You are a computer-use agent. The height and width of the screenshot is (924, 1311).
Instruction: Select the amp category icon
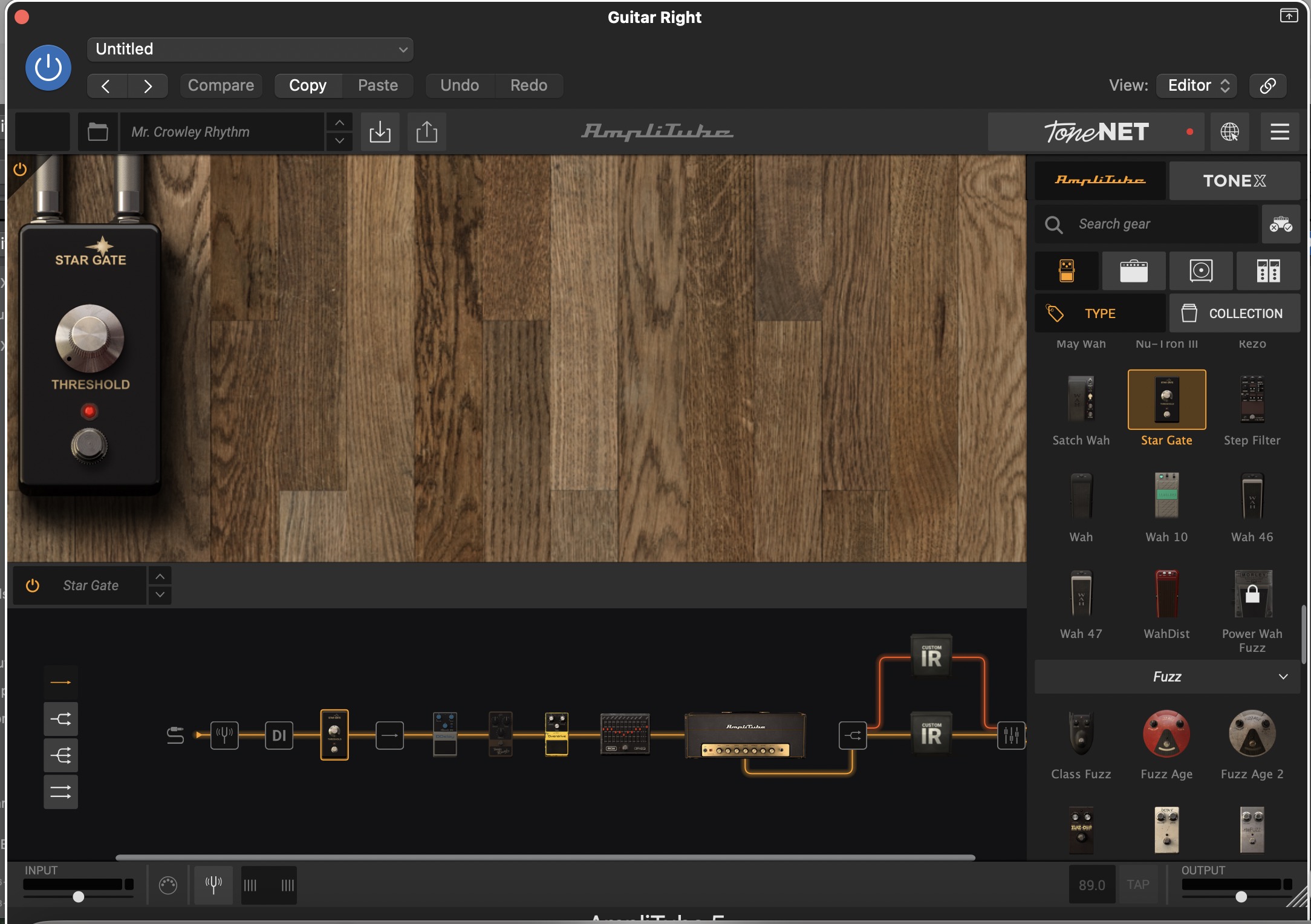[1134, 271]
